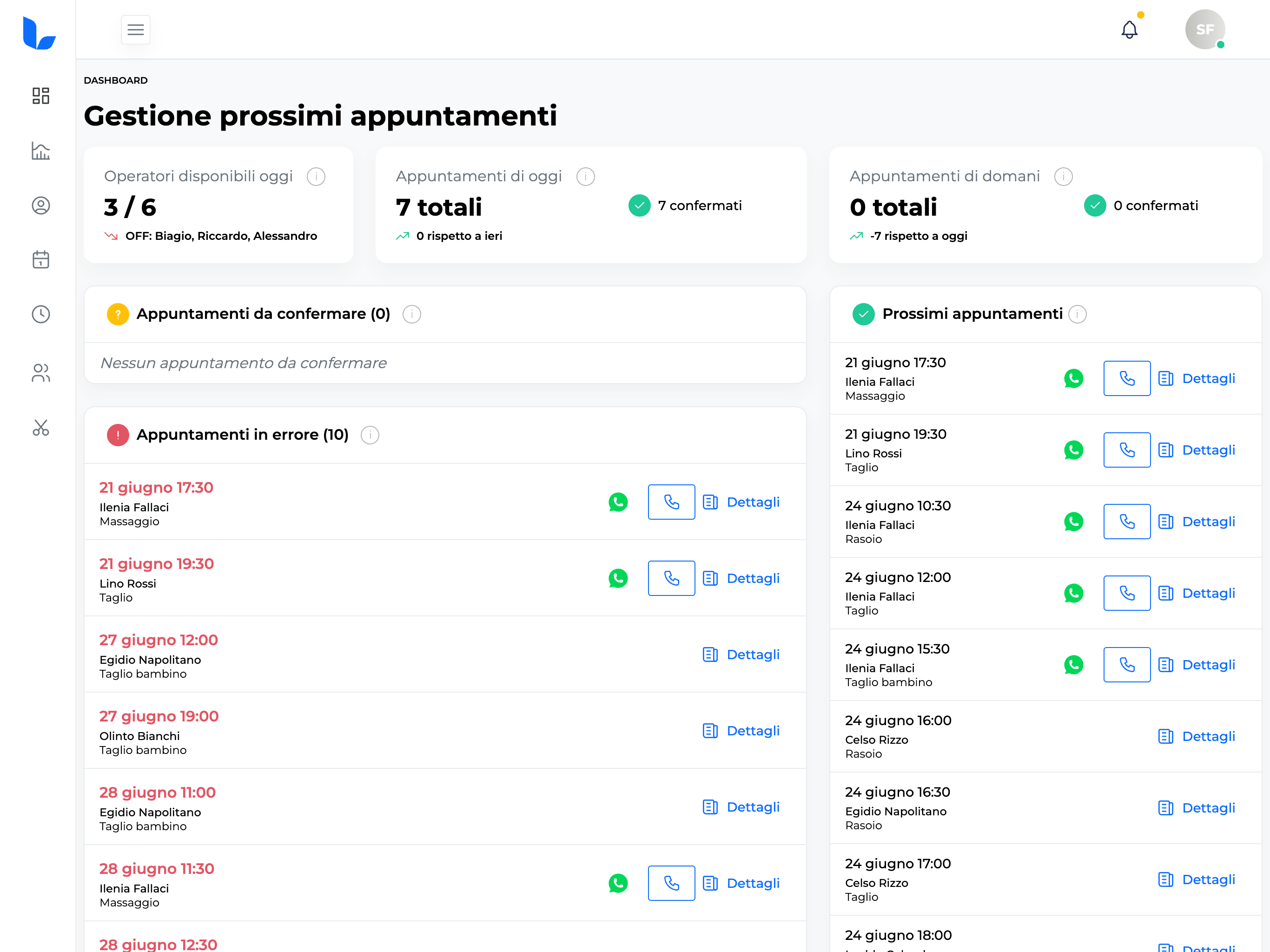
Task: Show info for Appuntamenti in errore
Action: [x=370, y=435]
